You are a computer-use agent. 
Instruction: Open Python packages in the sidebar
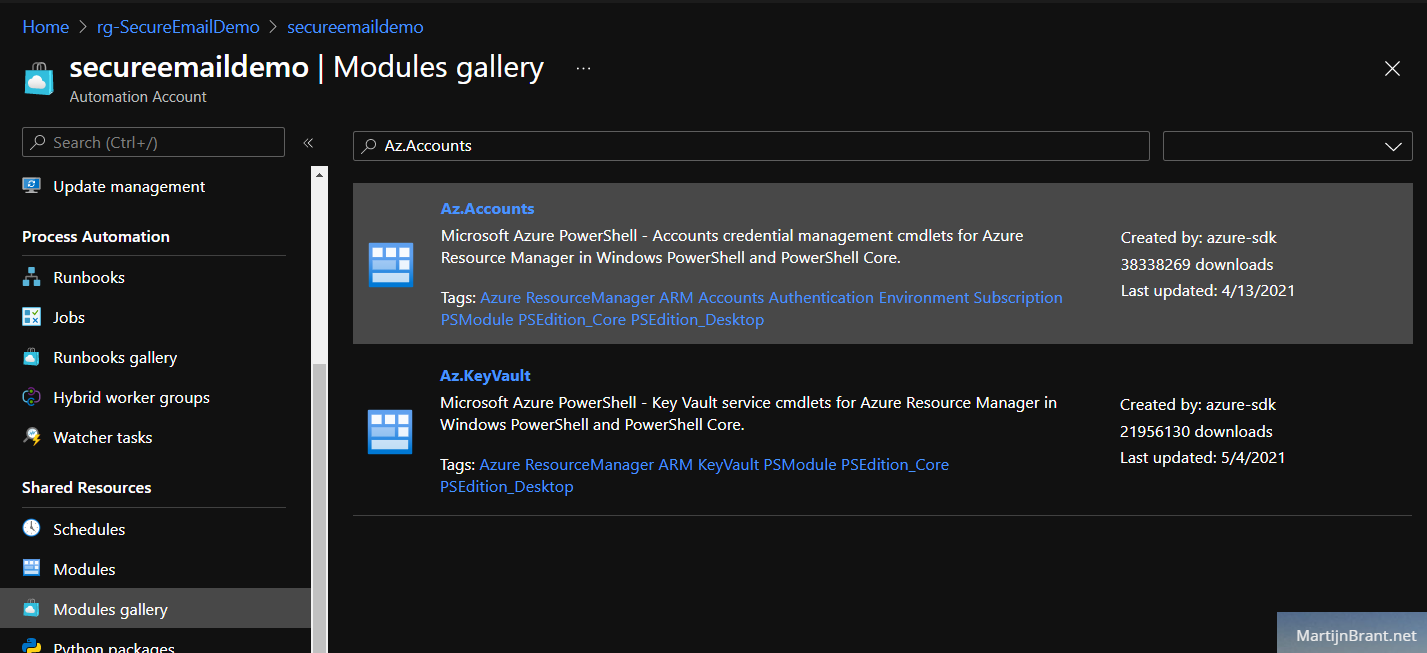coord(114,647)
